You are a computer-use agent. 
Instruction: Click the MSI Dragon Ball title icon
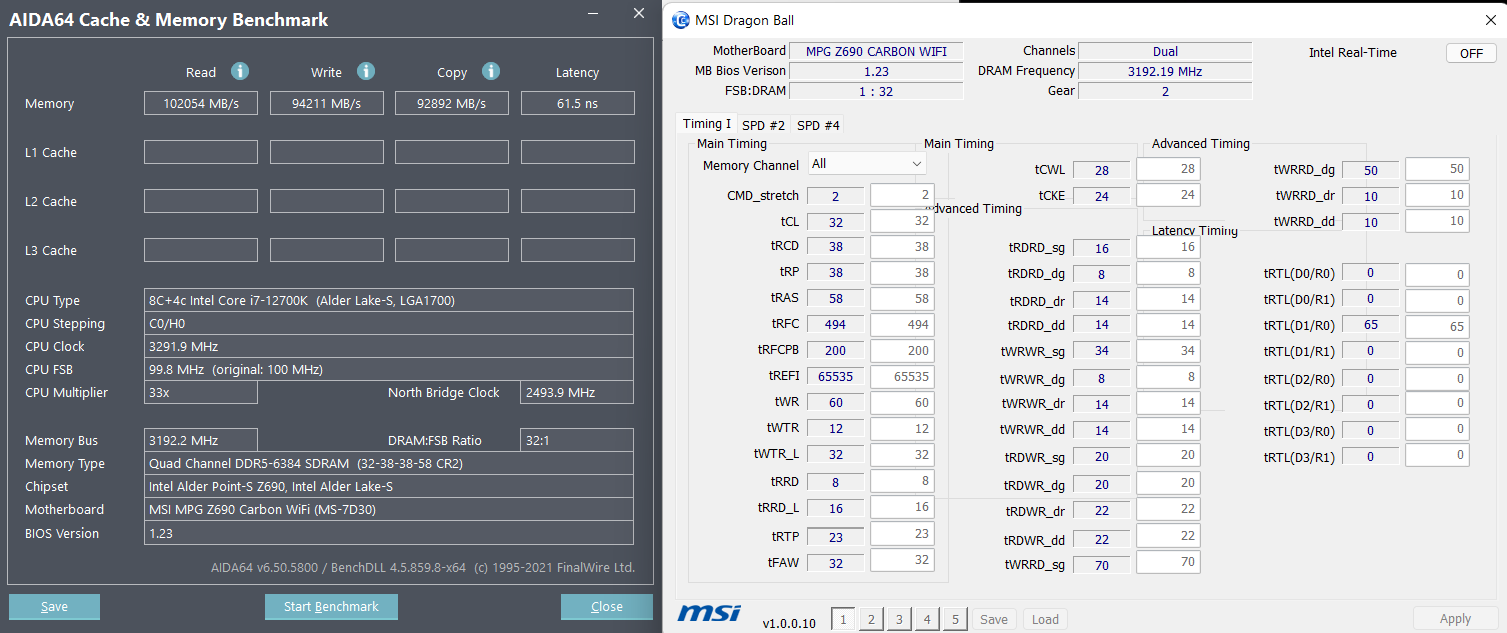(x=681, y=20)
